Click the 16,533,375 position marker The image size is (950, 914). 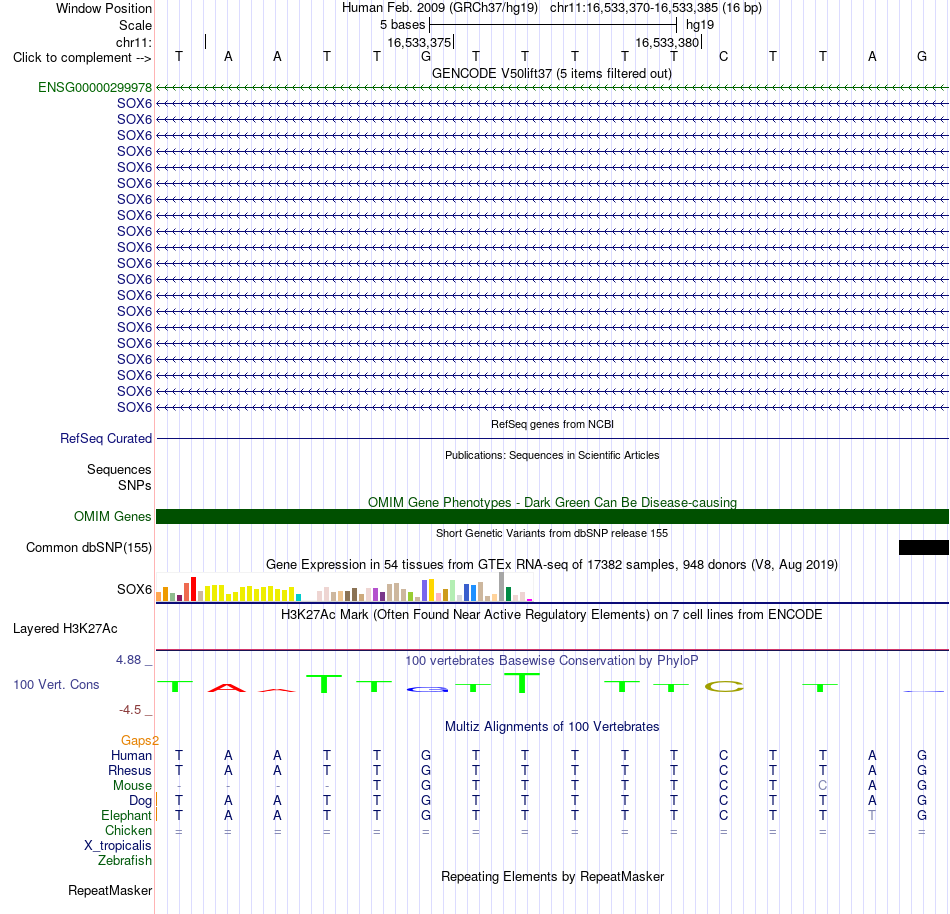point(419,42)
